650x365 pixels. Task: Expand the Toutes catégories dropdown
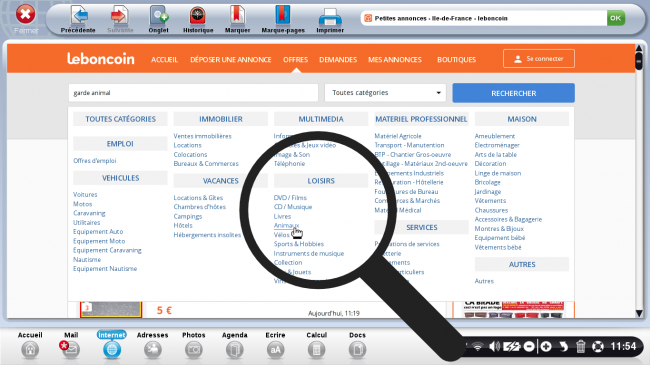click(x=385, y=93)
